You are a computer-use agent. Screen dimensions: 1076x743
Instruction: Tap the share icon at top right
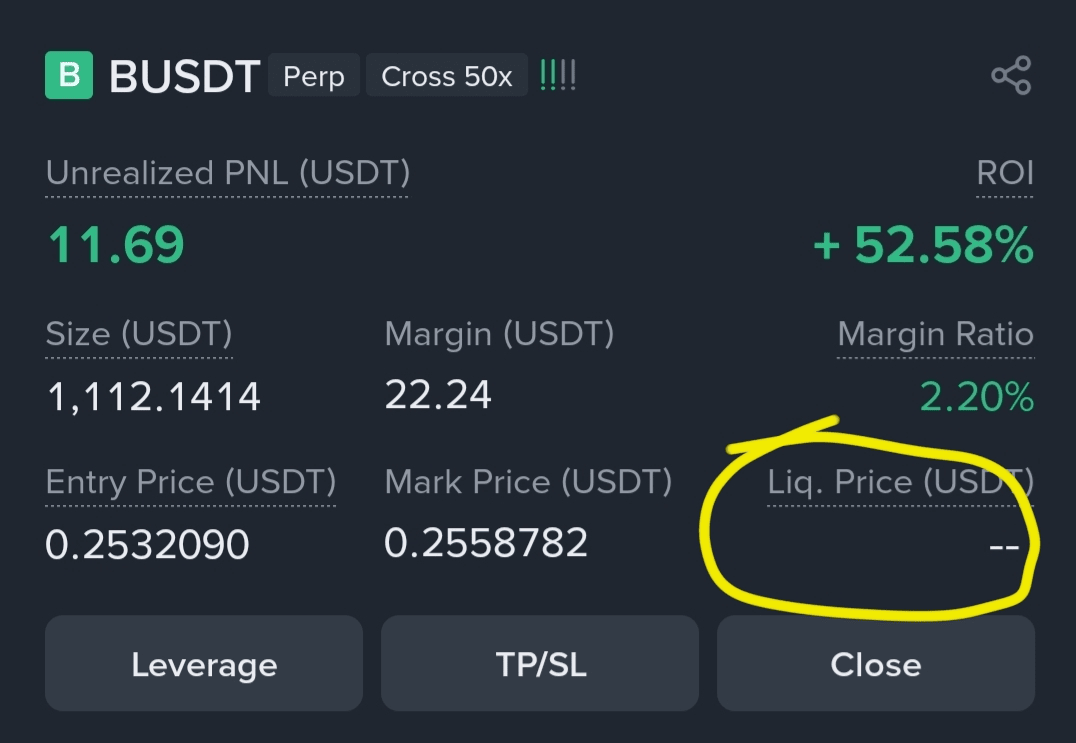tap(1010, 76)
